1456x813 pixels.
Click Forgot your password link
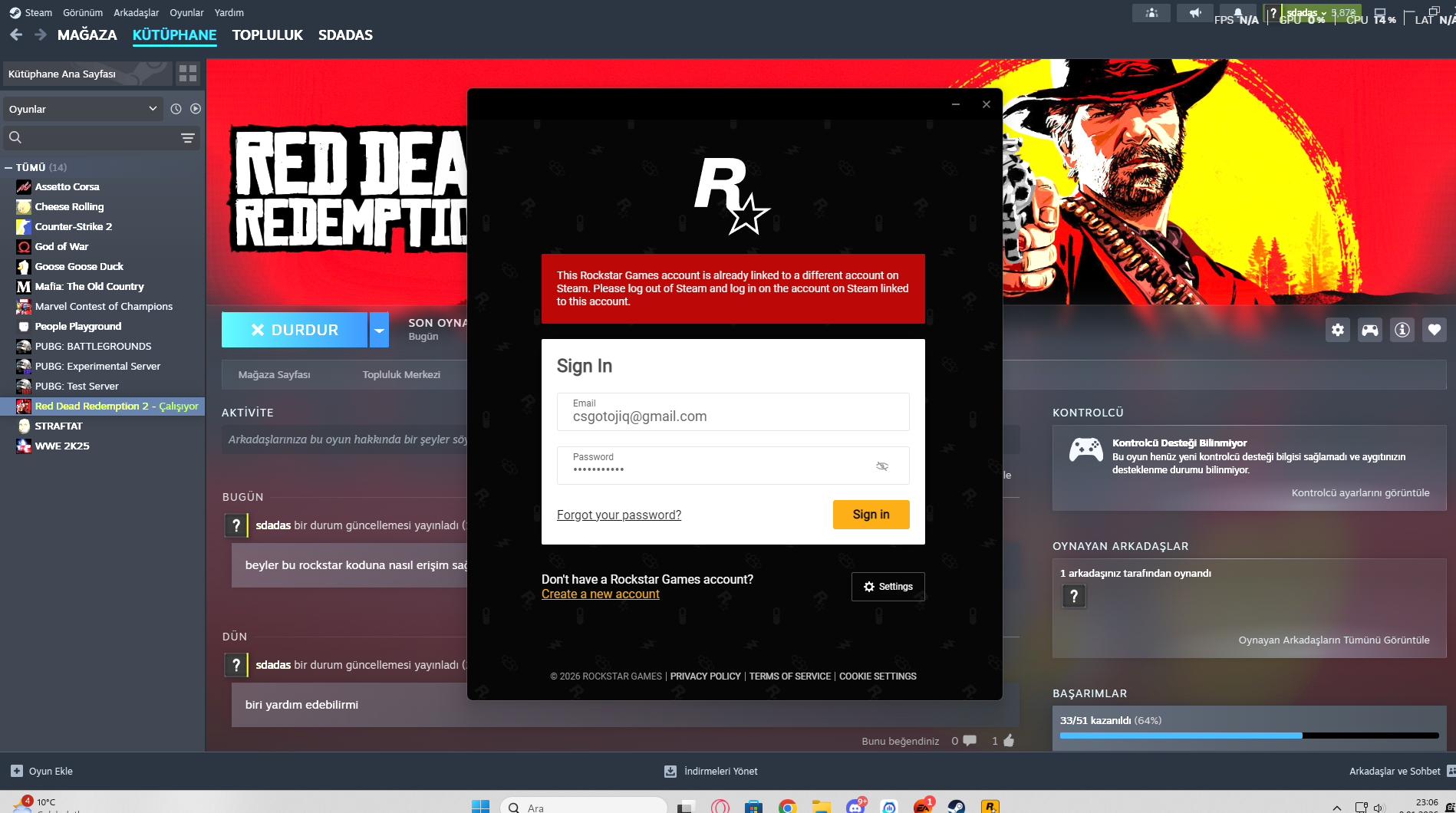coord(619,515)
